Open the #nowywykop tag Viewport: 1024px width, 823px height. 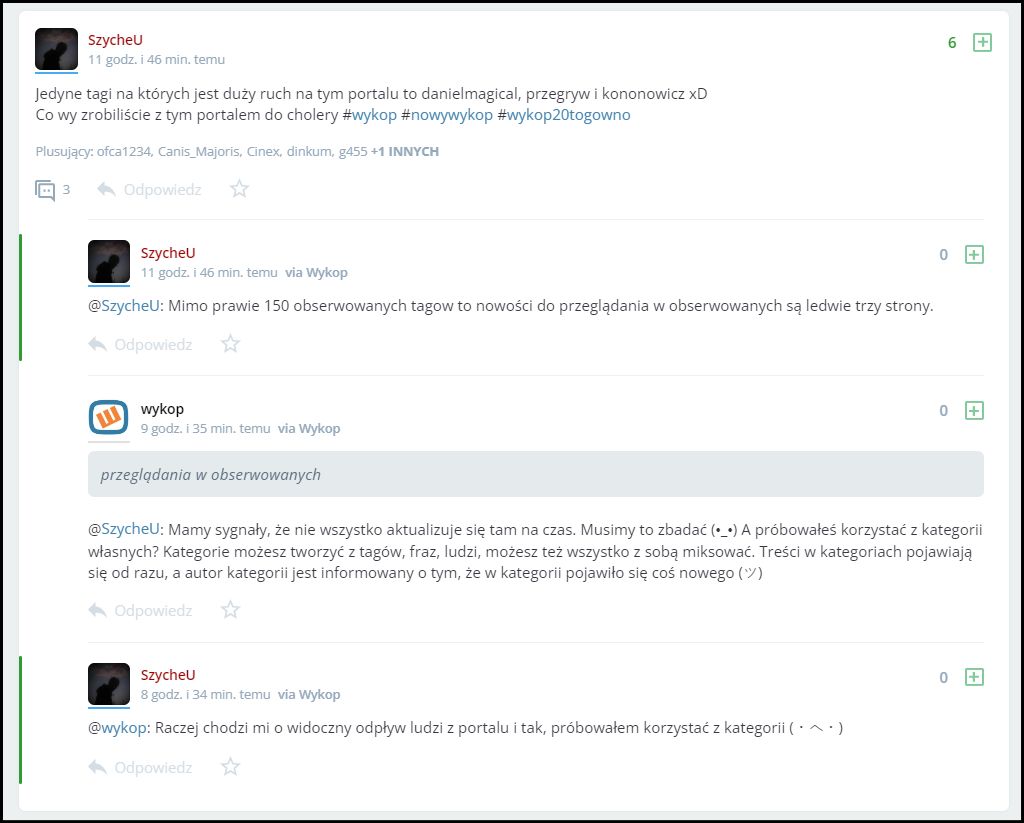click(447, 115)
